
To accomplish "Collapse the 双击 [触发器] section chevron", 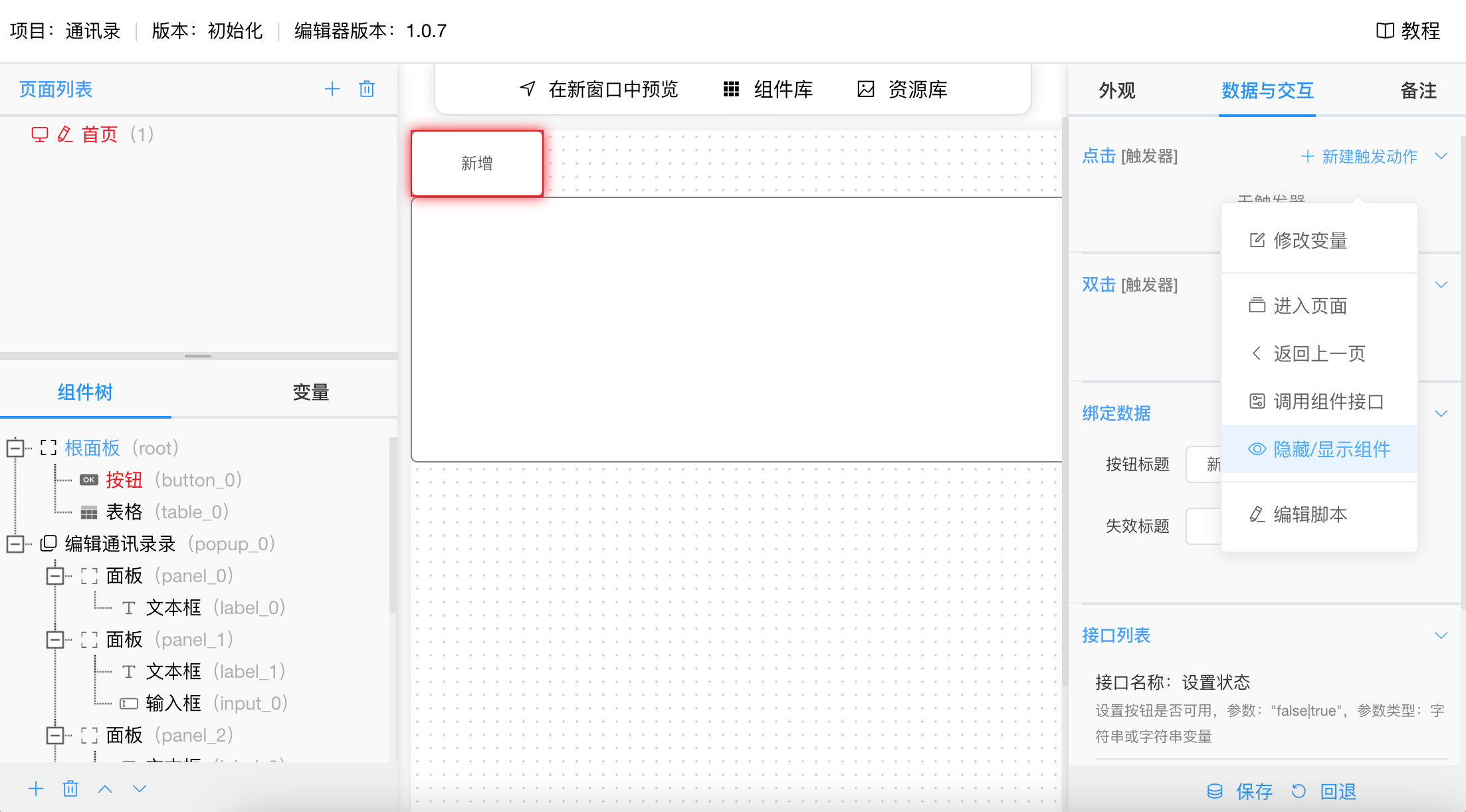I will 1441,284.
